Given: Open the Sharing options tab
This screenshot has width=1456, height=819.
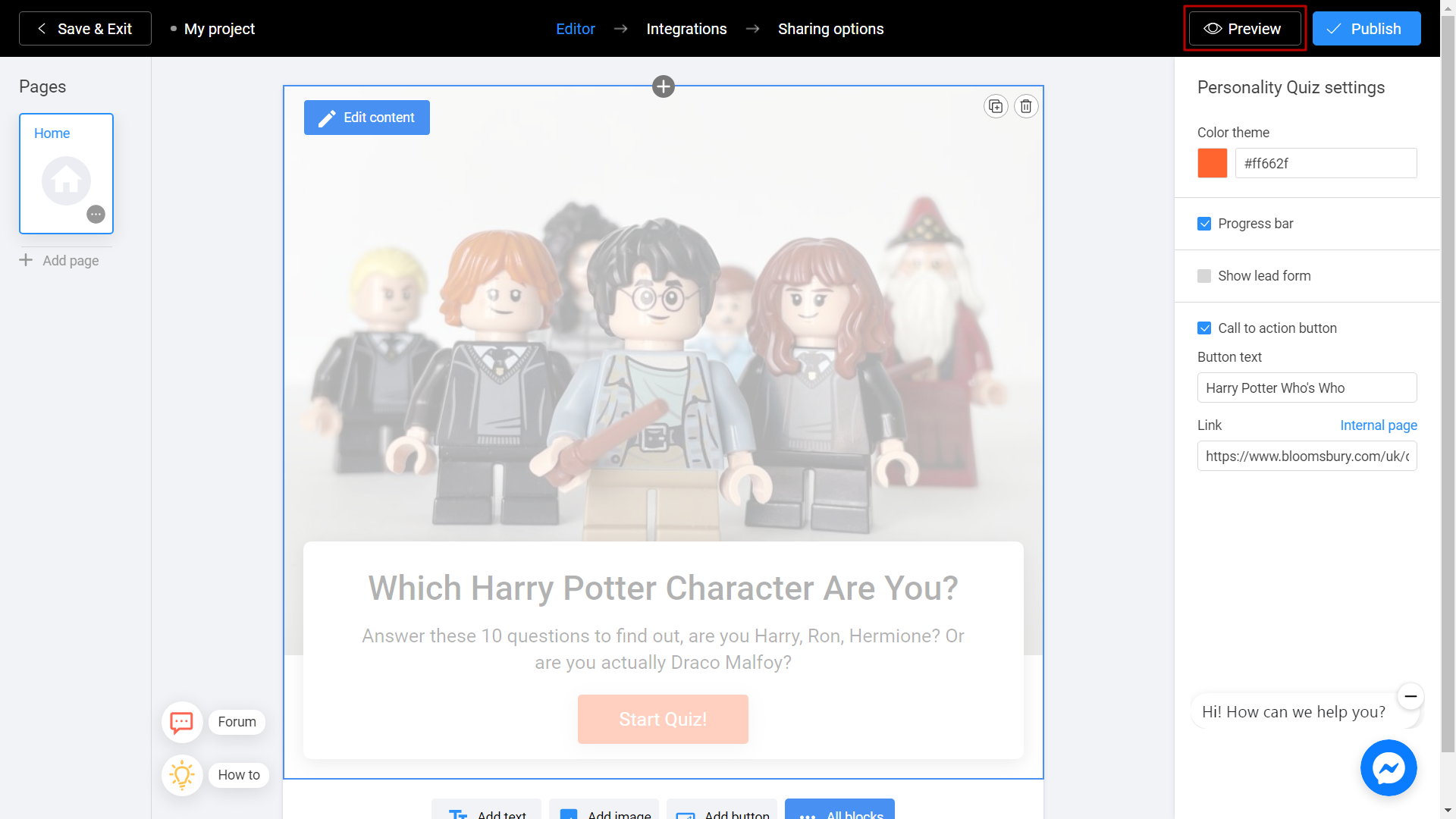Looking at the screenshot, I should point(831,28).
